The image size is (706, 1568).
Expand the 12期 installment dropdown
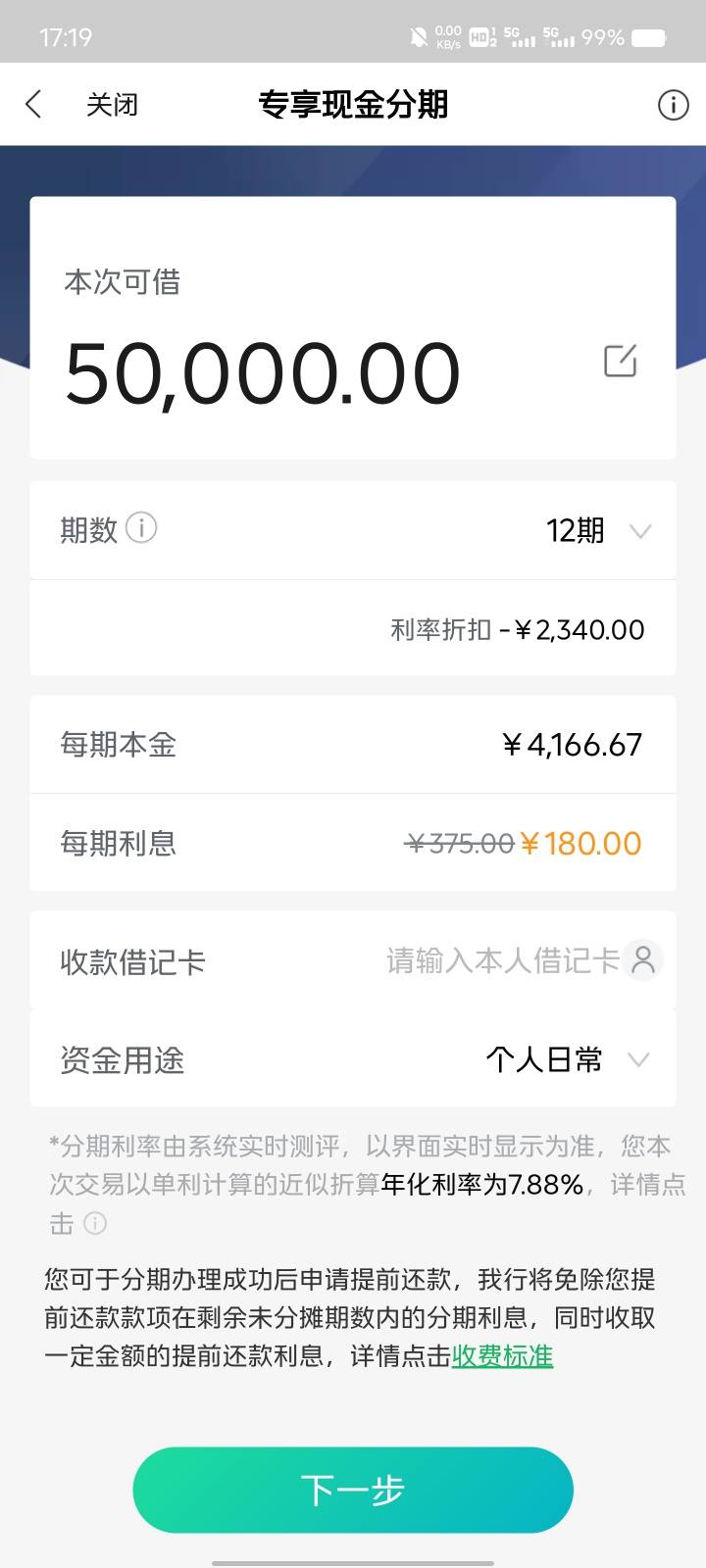[x=353, y=530]
